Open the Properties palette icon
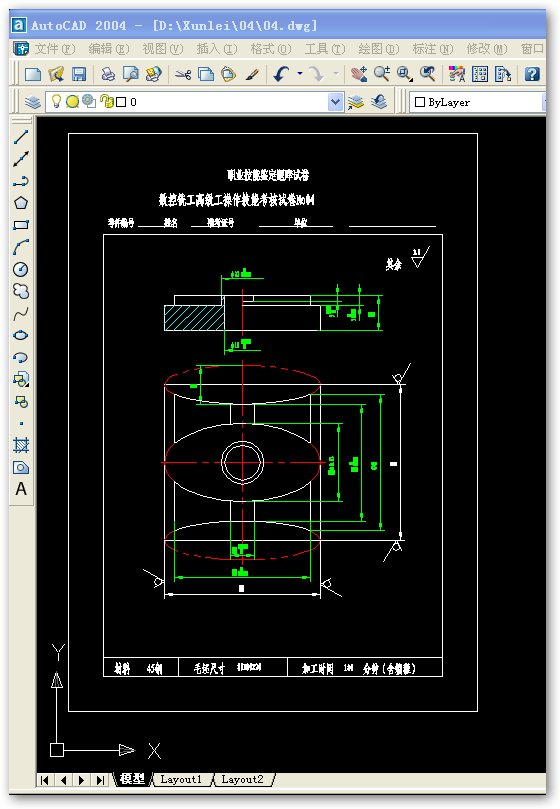This screenshot has height=809, width=560. click(x=457, y=74)
